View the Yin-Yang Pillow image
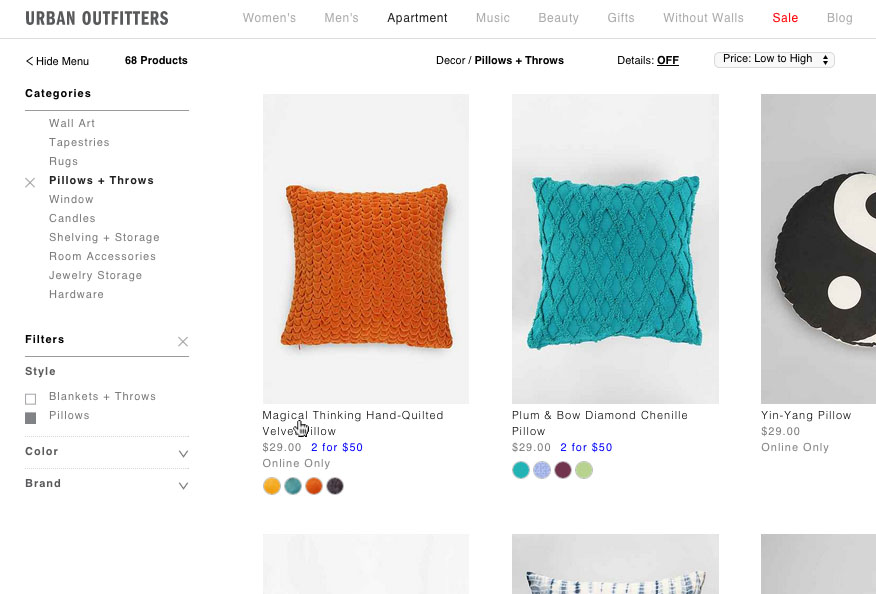This screenshot has width=876, height=594. 830,248
